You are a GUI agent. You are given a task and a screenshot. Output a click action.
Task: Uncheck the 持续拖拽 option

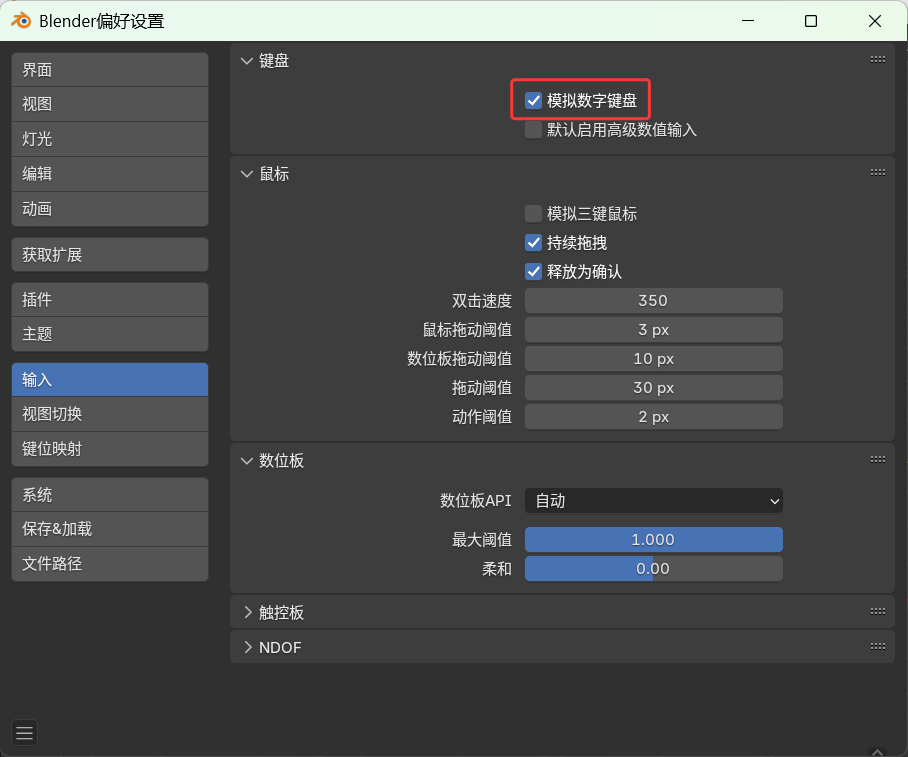point(534,243)
